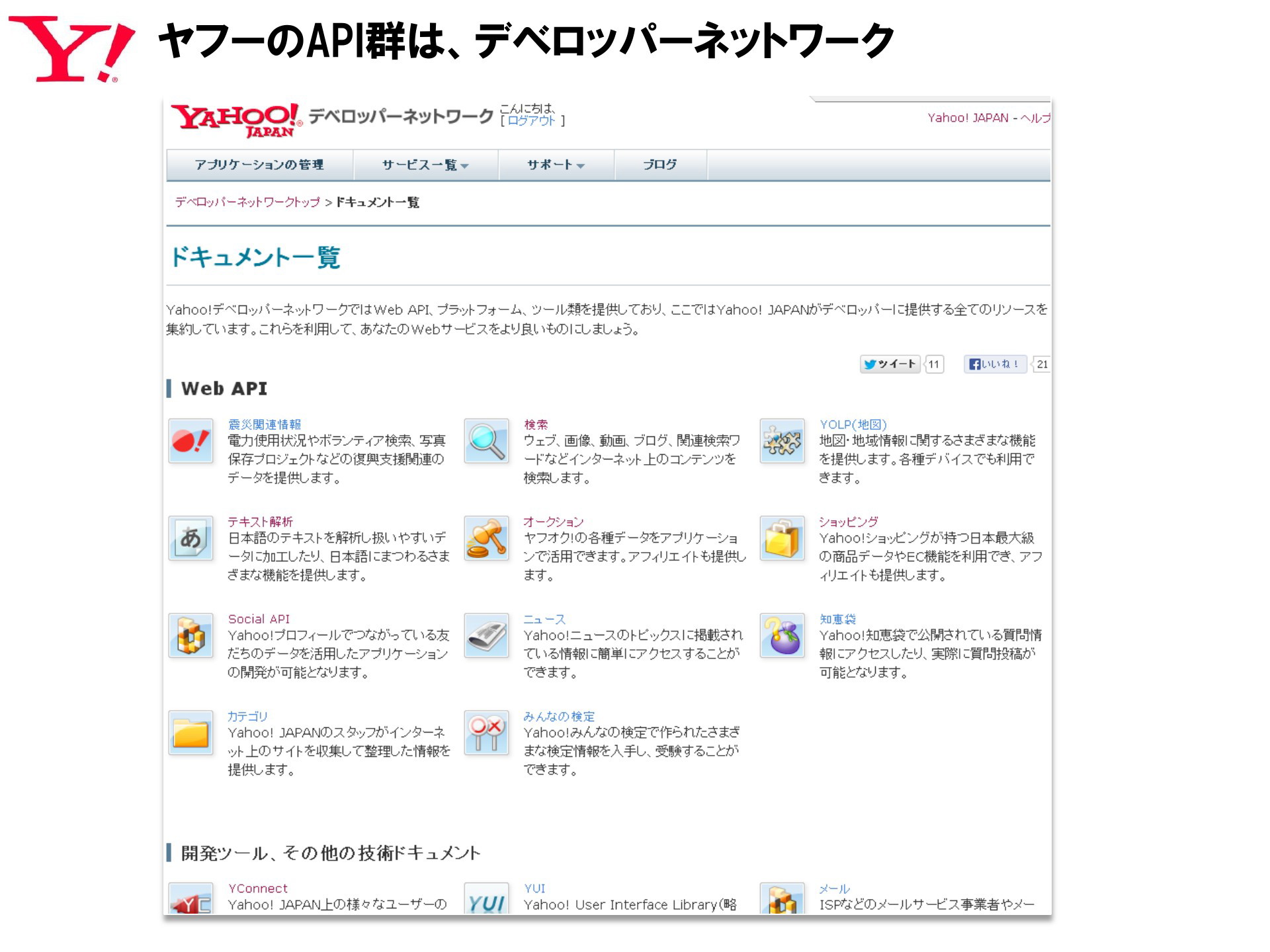
Task: Go to デベロッパーネットワークトップ breadcrumb
Action: point(247,202)
